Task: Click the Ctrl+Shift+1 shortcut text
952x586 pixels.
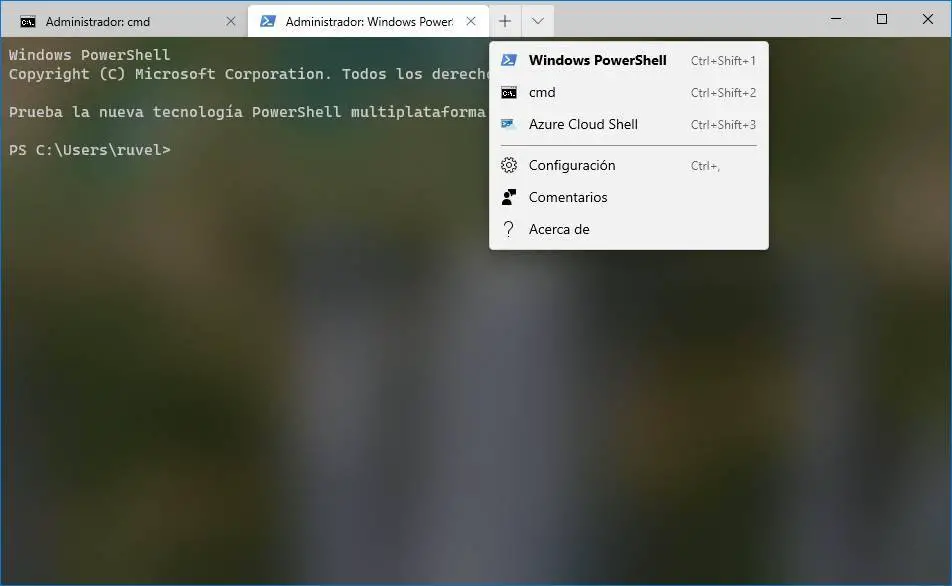Action: coord(723,61)
